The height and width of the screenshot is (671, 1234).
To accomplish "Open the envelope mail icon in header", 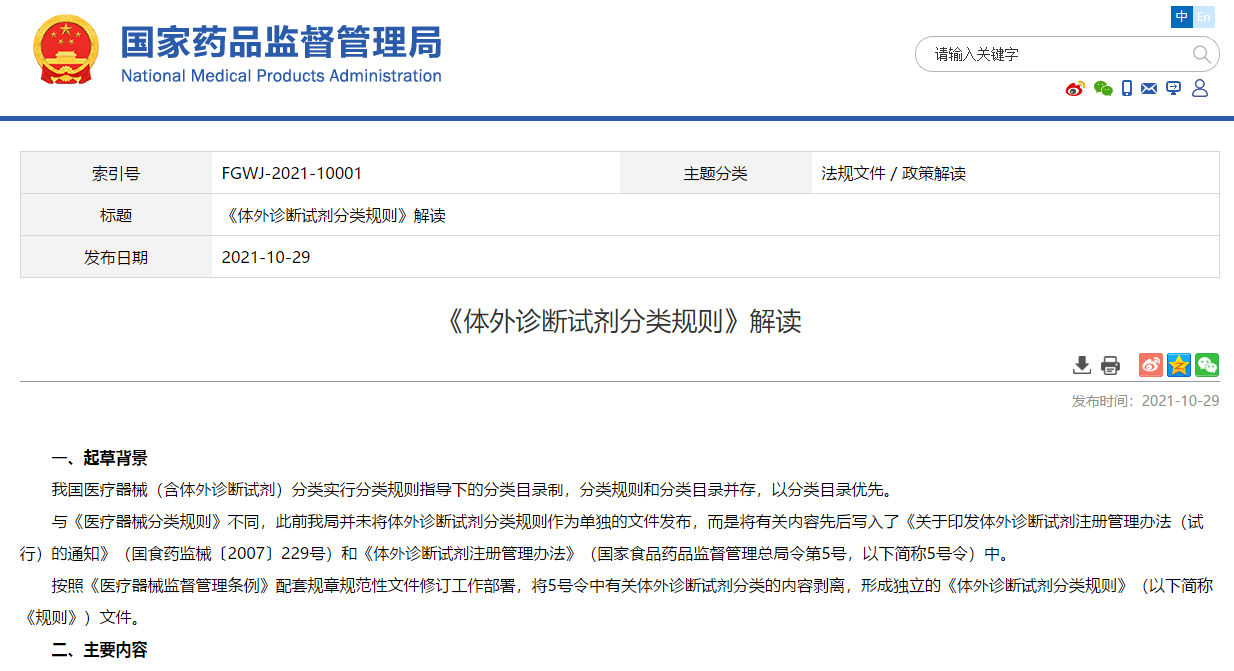I will pos(1149,89).
